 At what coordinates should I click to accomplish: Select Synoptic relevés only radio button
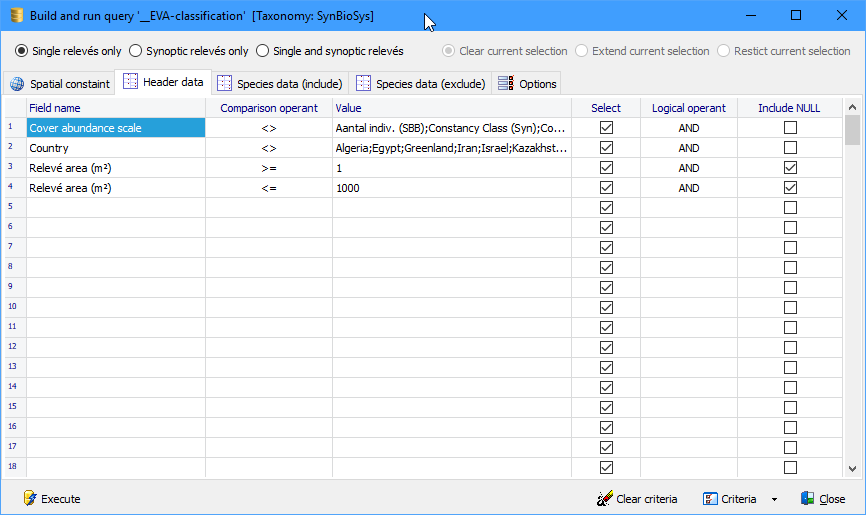pos(136,51)
